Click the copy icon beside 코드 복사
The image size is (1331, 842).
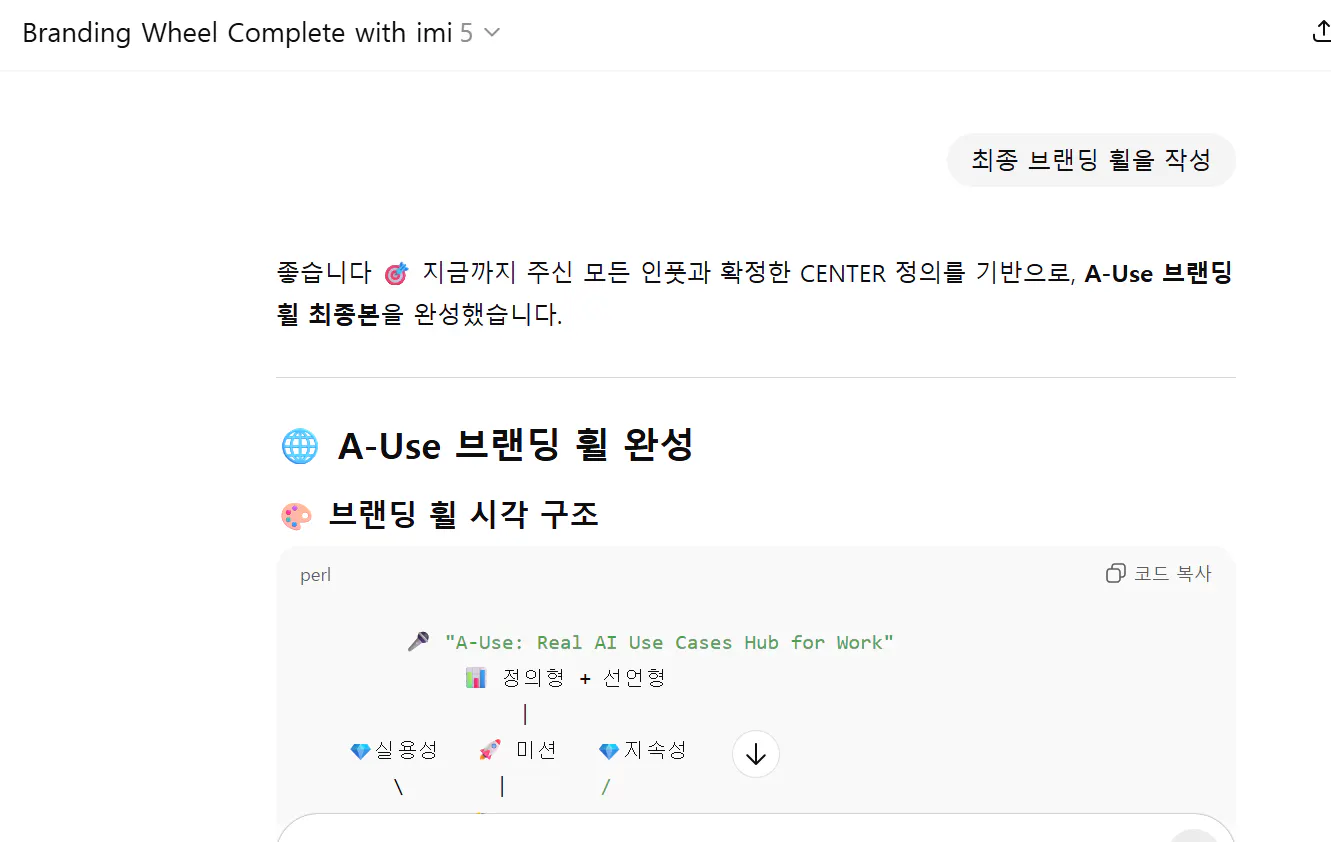1115,573
